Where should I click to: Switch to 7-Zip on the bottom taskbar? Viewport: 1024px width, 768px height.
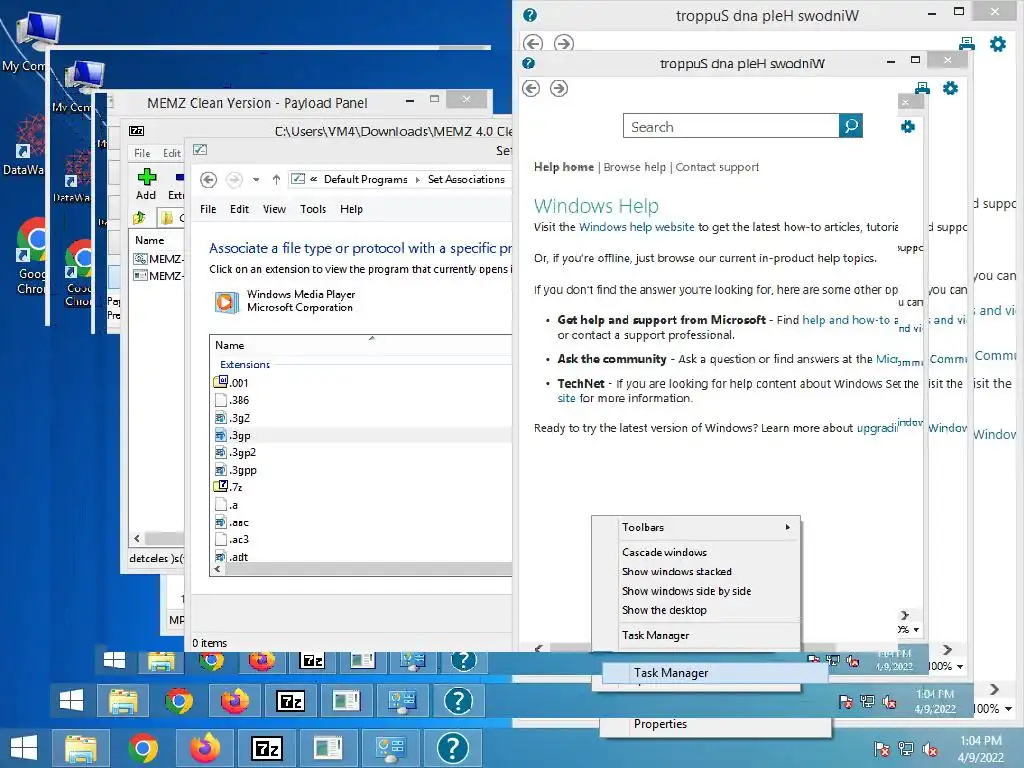tap(266, 748)
